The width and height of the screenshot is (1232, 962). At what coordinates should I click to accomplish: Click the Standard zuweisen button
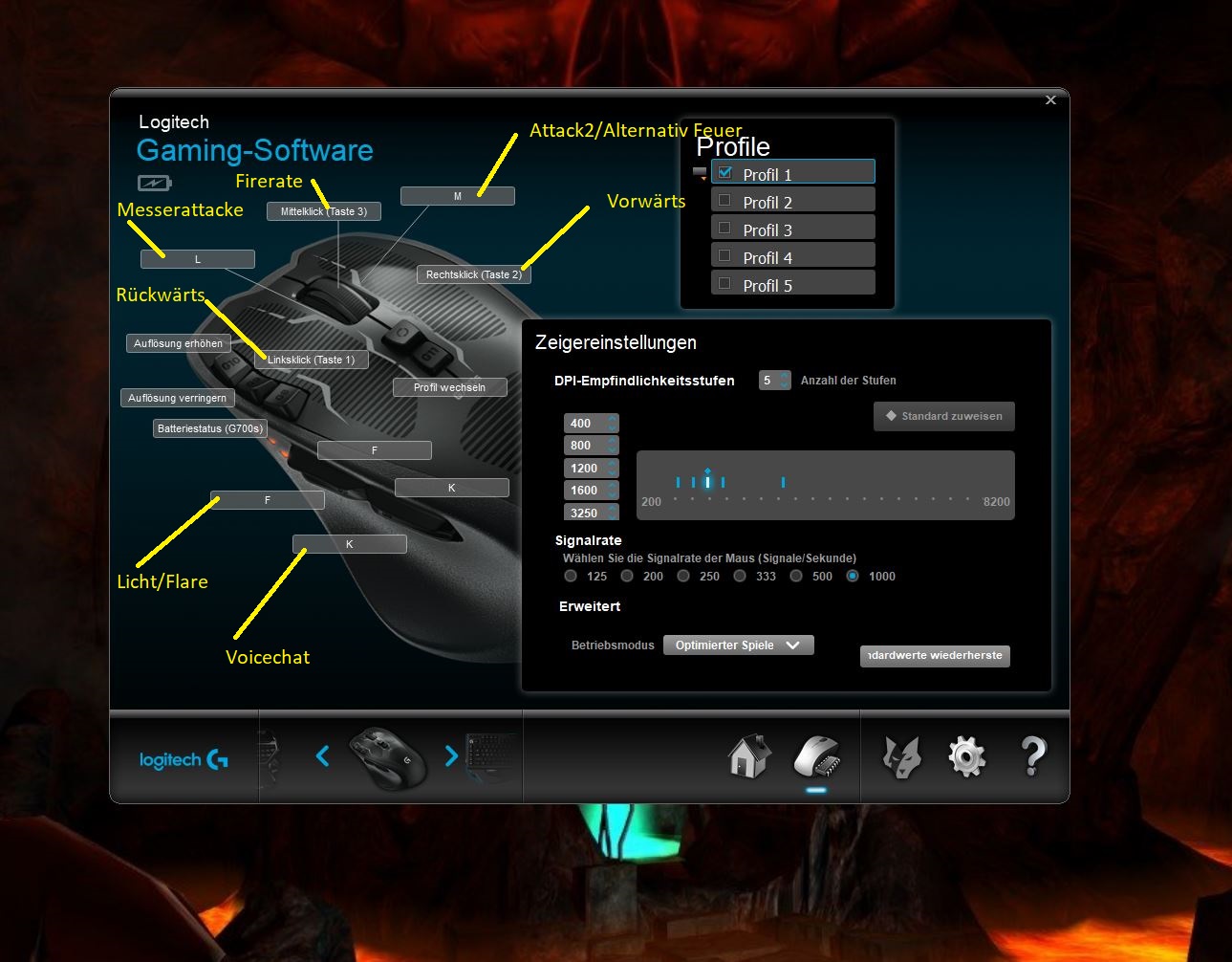[944, 416]
